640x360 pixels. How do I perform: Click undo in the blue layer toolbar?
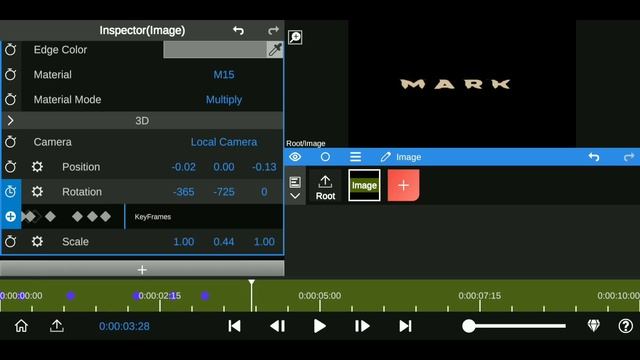click(x=594, y=157)
